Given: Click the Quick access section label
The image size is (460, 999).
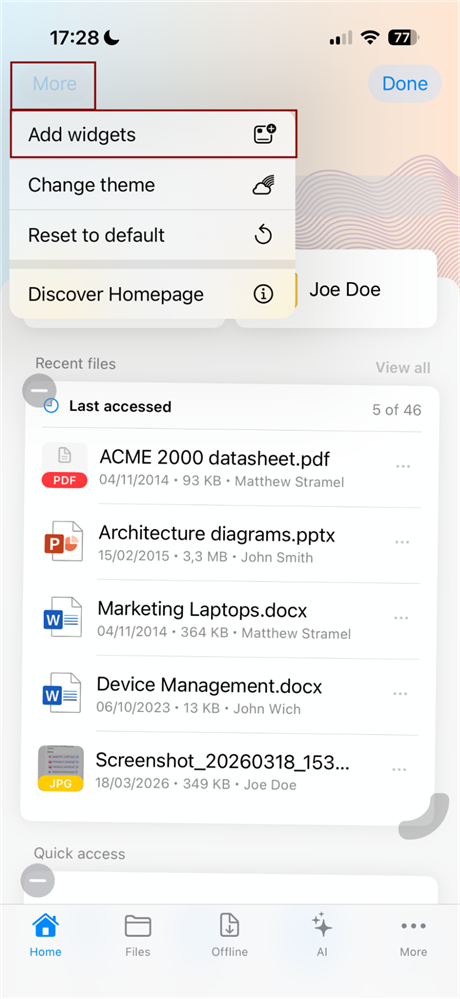Looking at the screenshot, I should [80, 854].
